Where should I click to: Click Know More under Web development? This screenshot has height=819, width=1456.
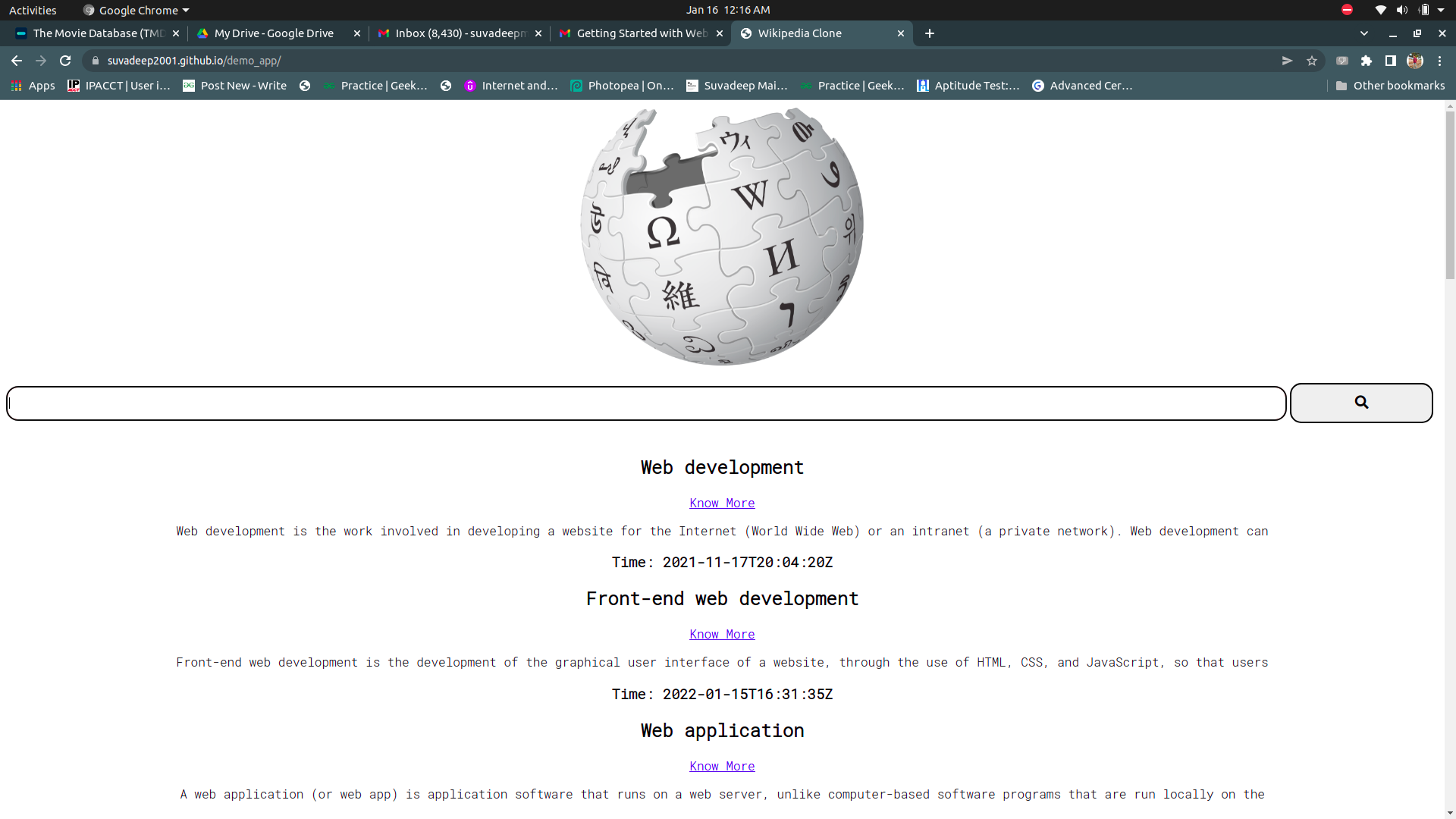(x=722, y=503)
